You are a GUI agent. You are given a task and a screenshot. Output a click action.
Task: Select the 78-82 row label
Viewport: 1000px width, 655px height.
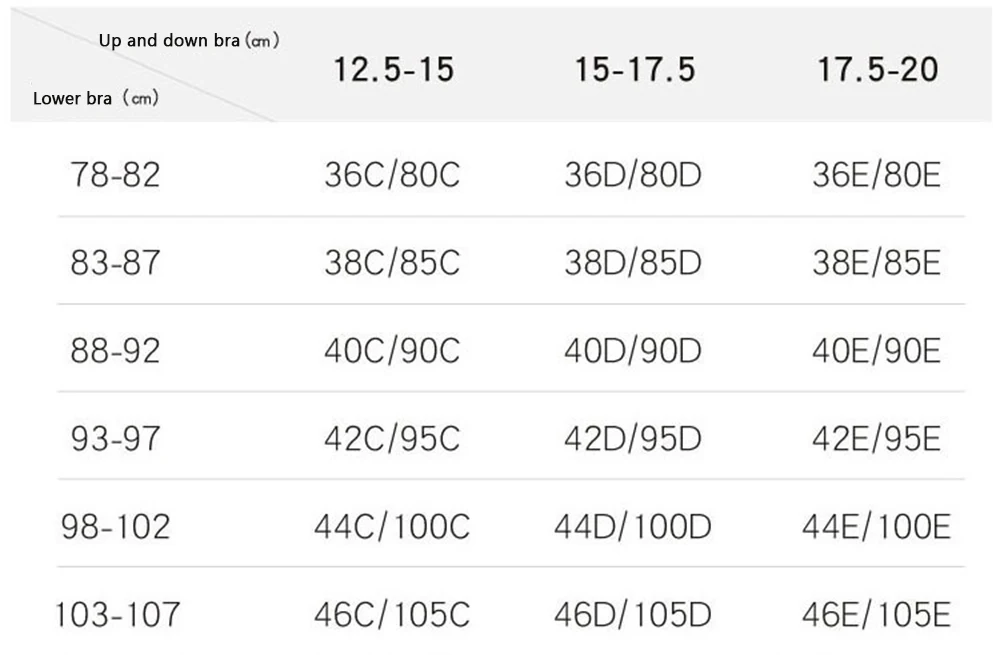tap(115, 175)
